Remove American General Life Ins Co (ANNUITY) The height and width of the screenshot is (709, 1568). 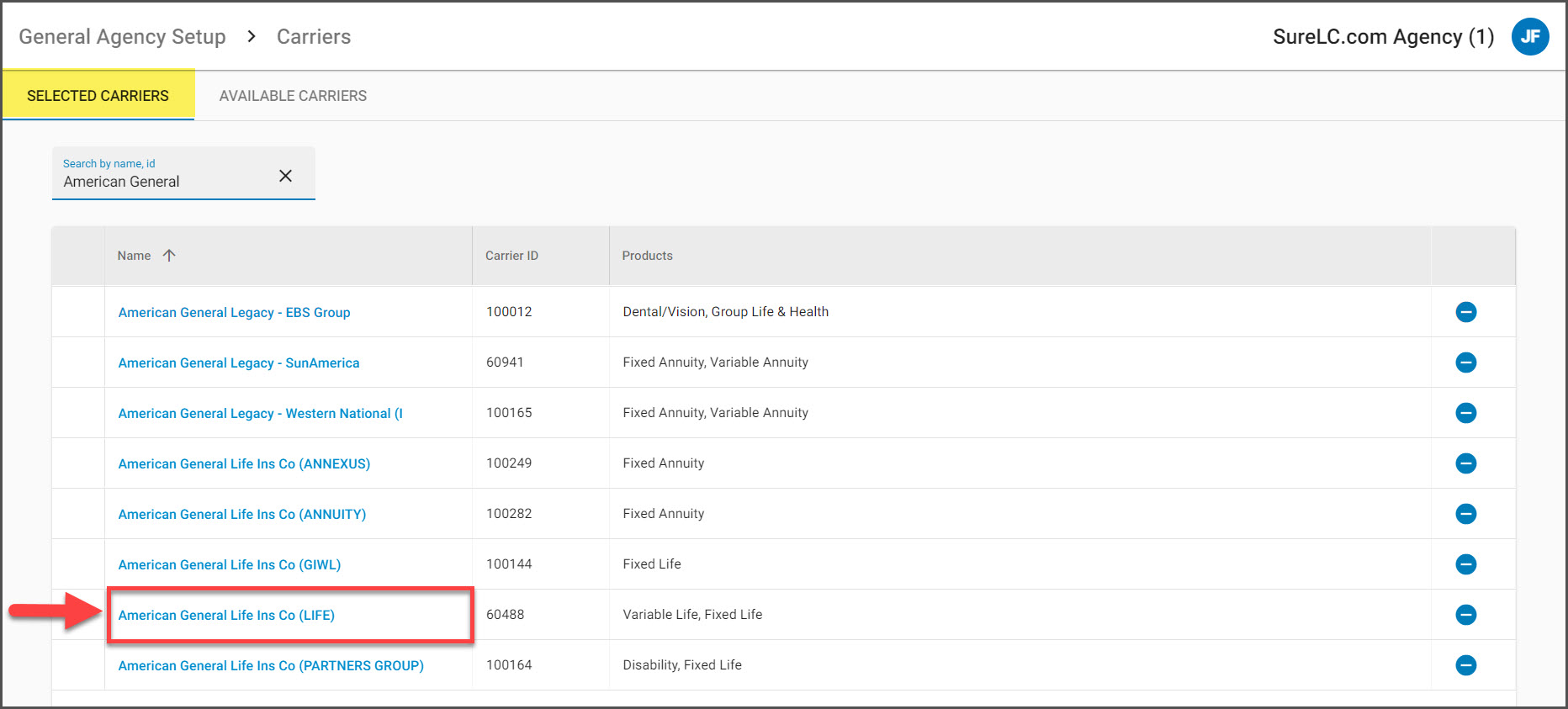1465,514
